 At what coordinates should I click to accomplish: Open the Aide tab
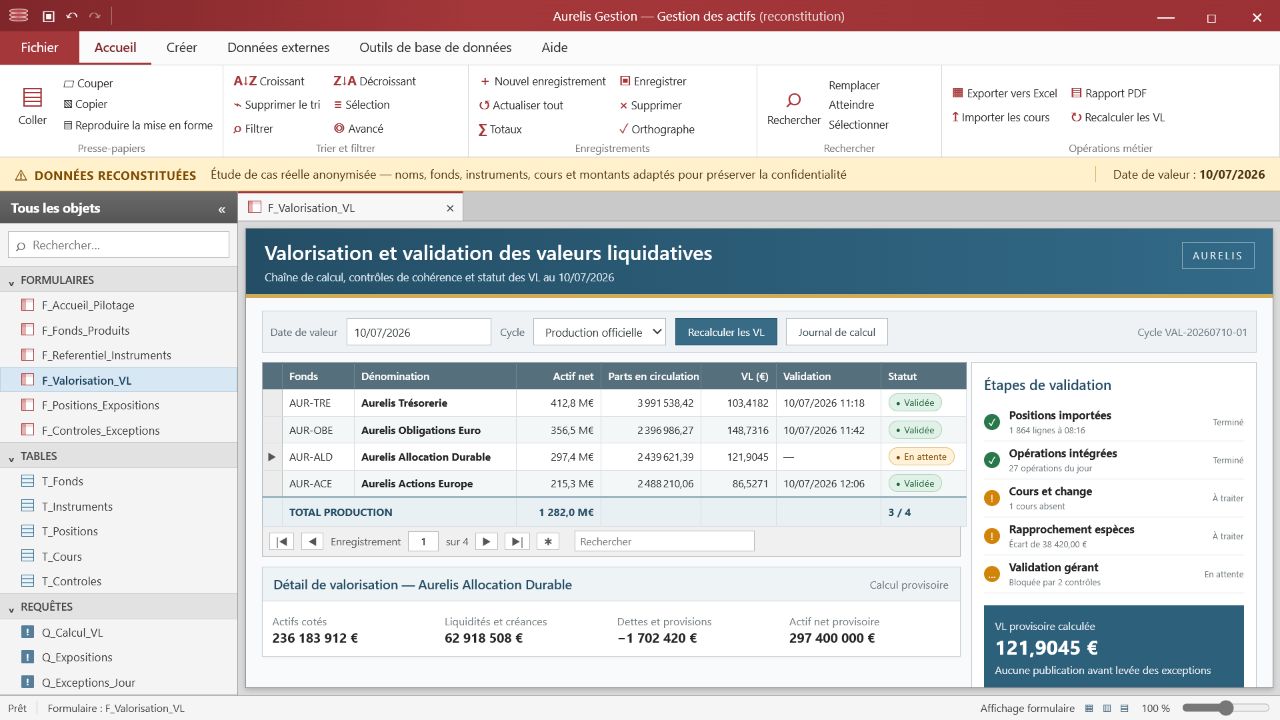(554, 47)
